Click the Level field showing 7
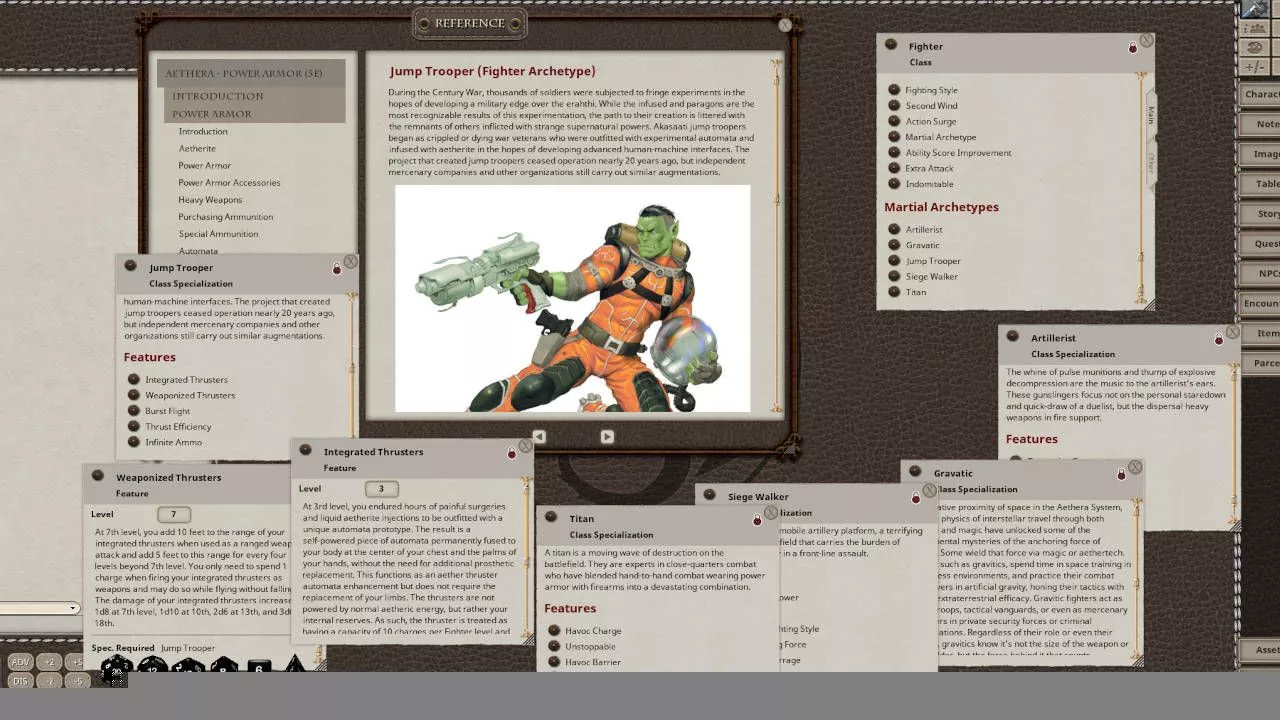The height and width of the screenshot is (720, 1280). point(173,514)
